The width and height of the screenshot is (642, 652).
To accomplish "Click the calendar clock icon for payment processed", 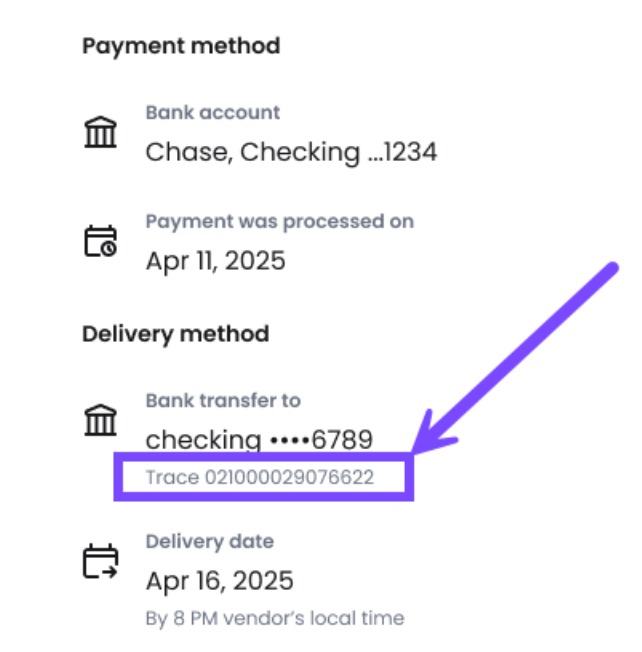I will click(x=100, y=241).
